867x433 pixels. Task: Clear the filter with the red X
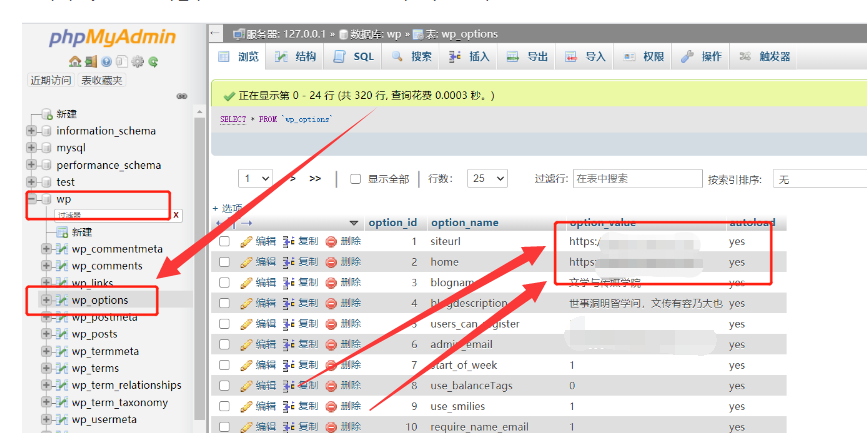pos(176,215)
